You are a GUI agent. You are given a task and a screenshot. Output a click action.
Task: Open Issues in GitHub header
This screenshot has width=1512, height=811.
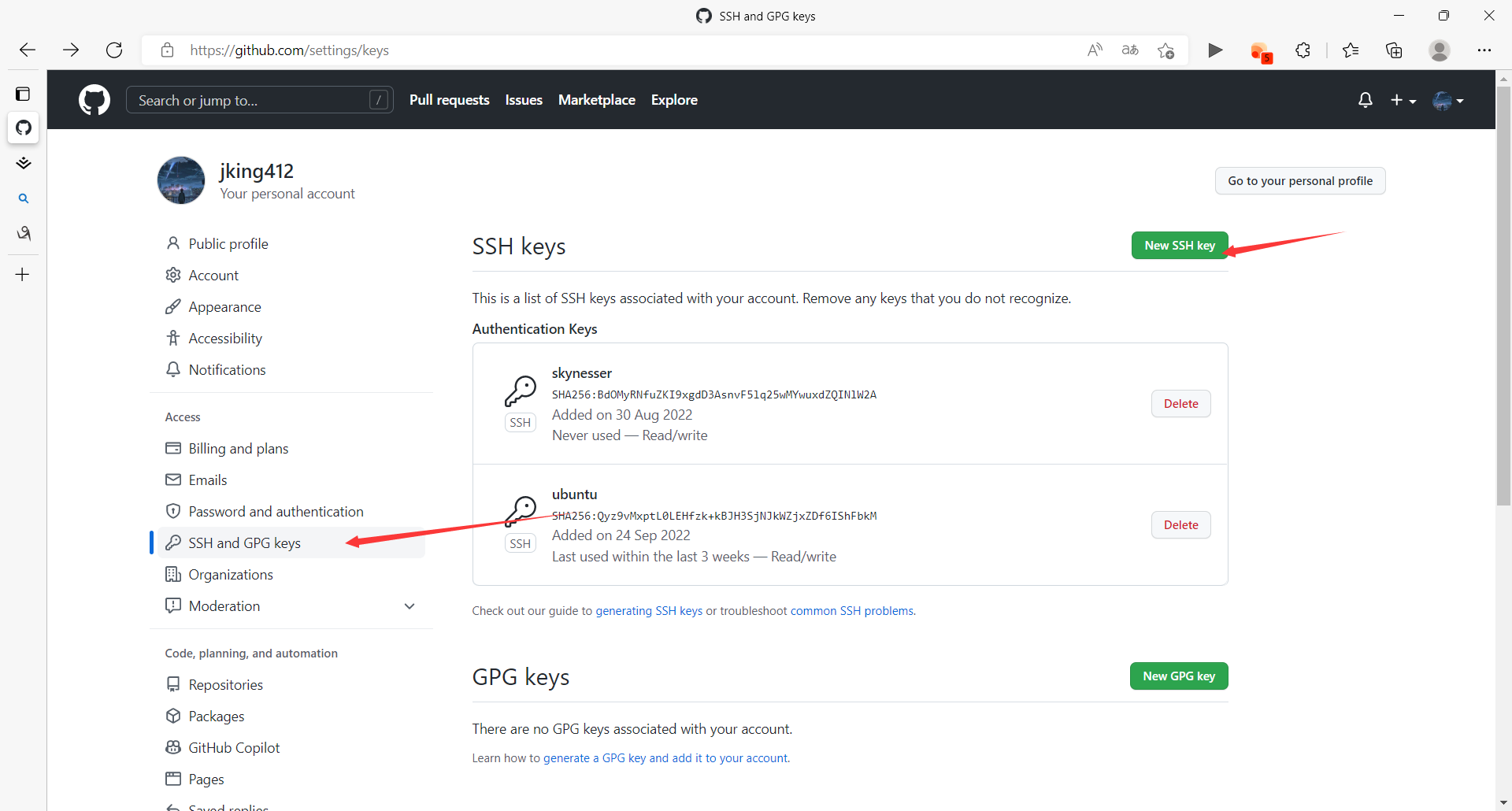point(524,100)
